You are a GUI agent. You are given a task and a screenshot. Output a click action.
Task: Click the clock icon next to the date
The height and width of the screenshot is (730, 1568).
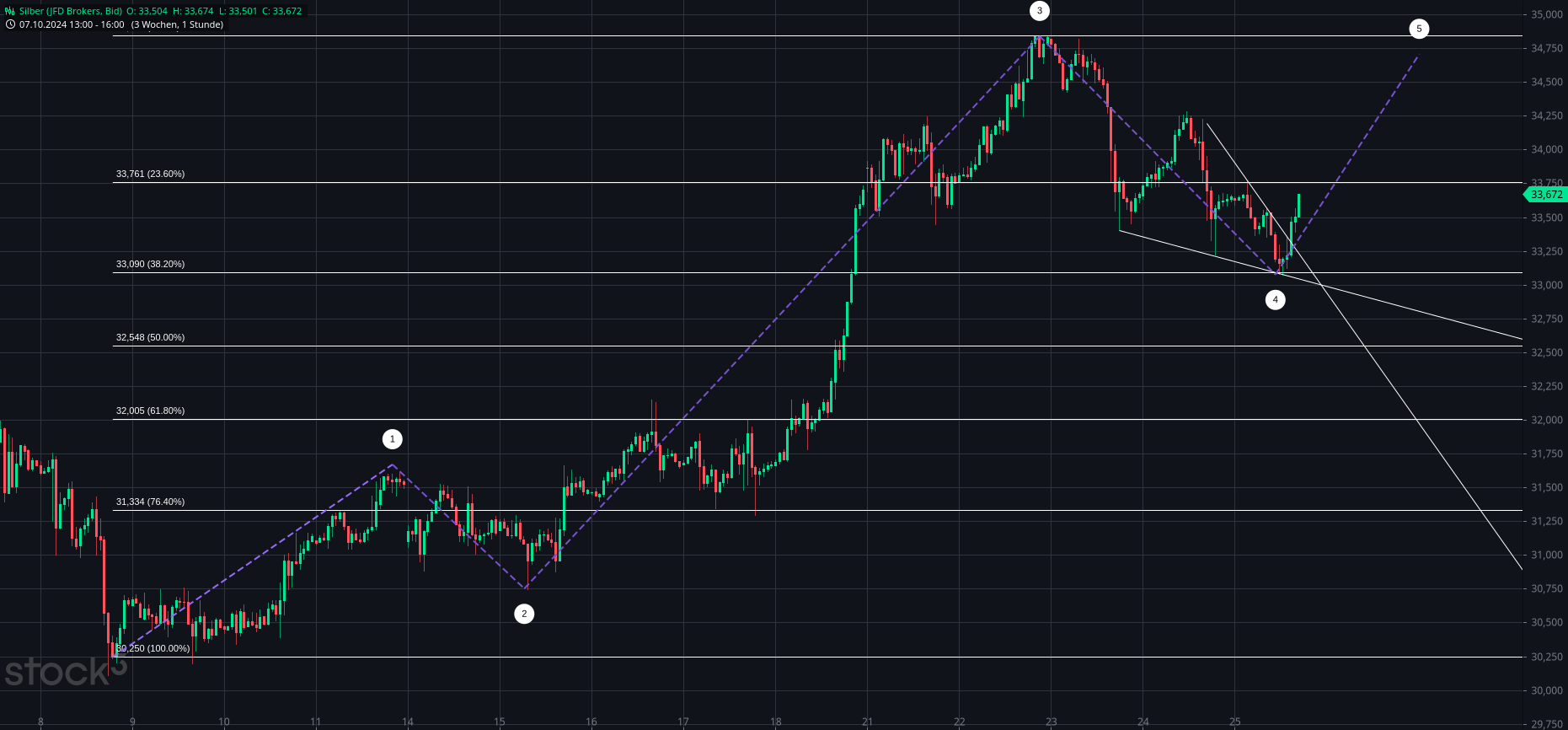(10, 24)
